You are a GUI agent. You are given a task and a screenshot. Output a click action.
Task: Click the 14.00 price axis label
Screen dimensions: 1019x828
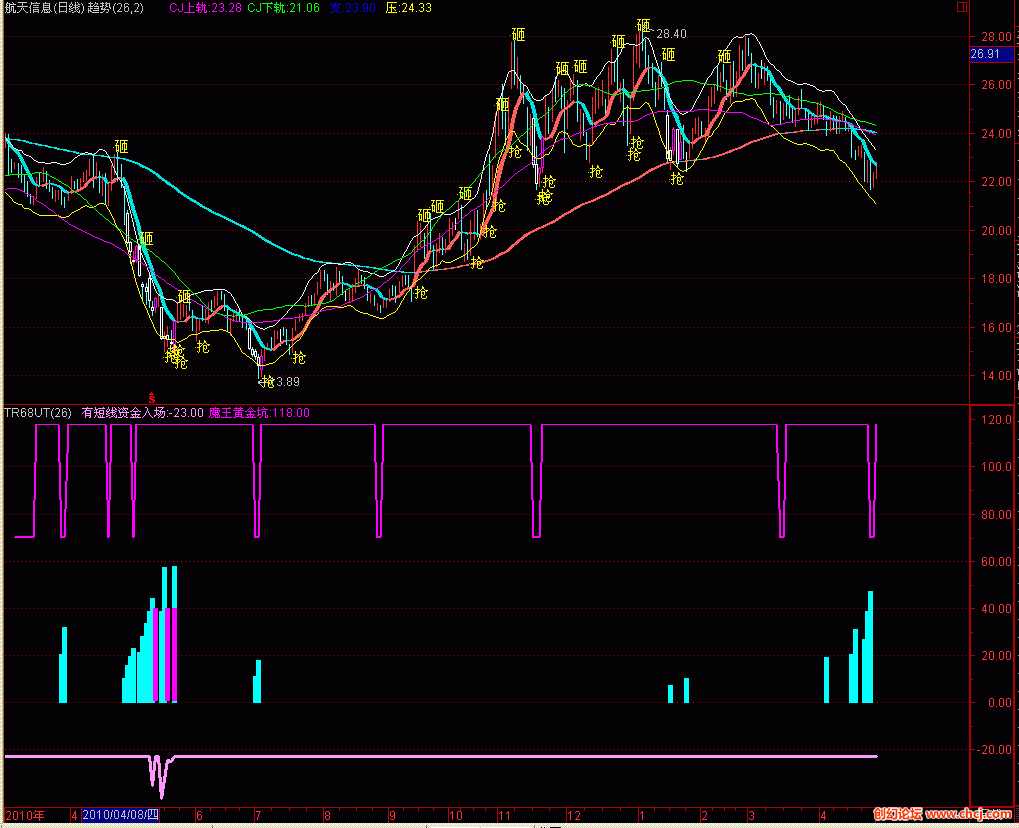tap(996, 375)
